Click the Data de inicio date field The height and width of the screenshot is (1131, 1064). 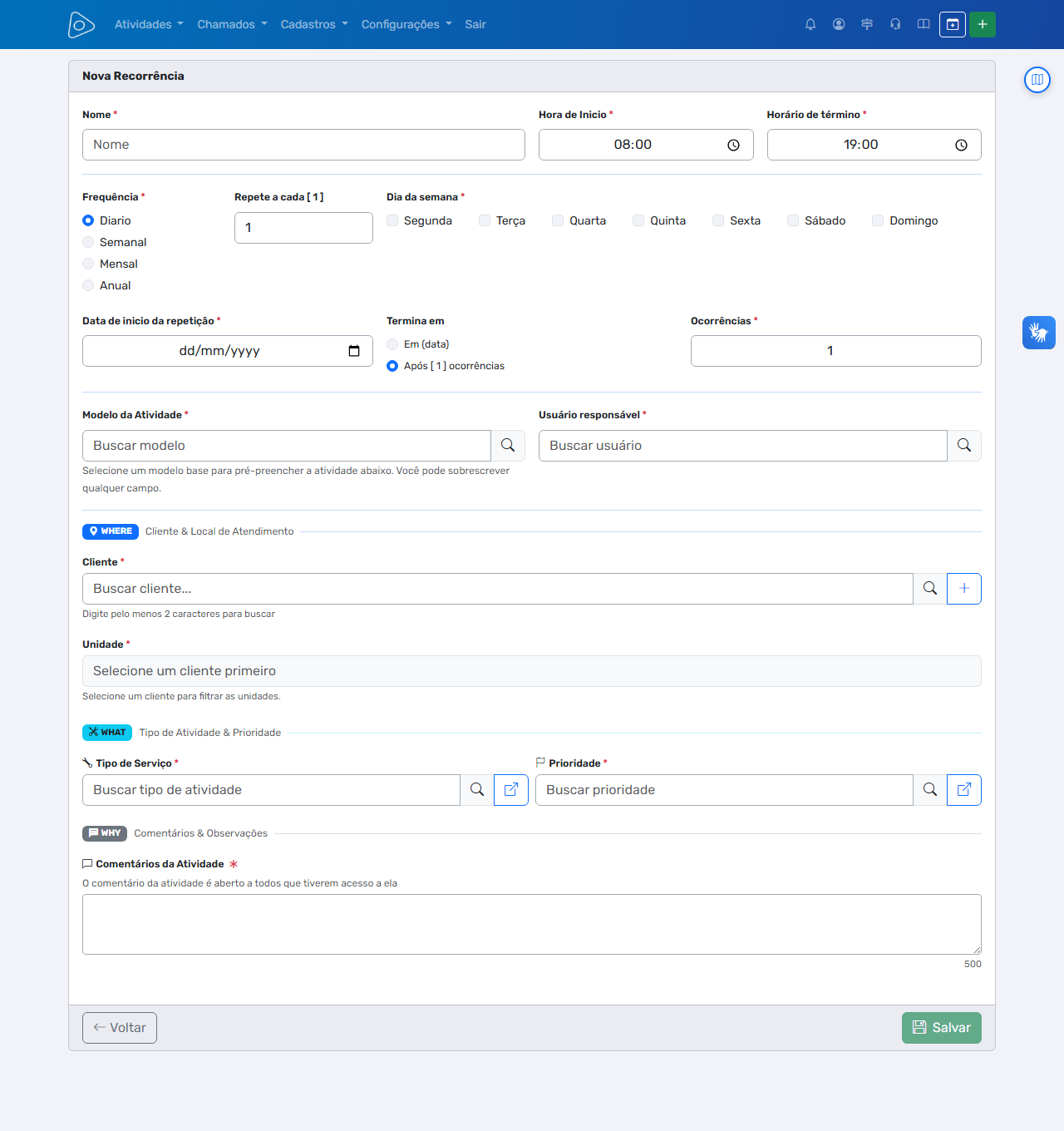[x=228, y=351]
